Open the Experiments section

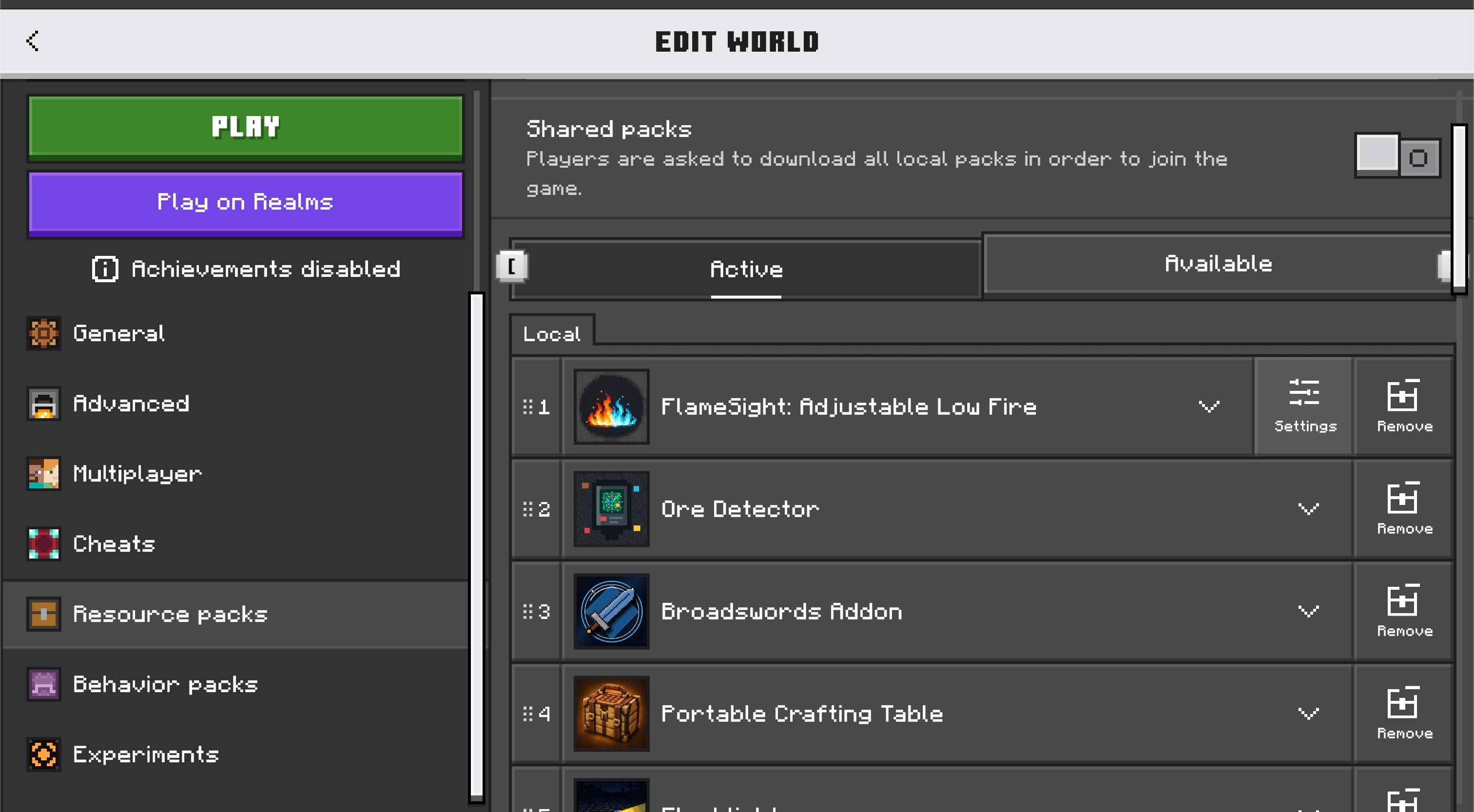tap(236, 754)
